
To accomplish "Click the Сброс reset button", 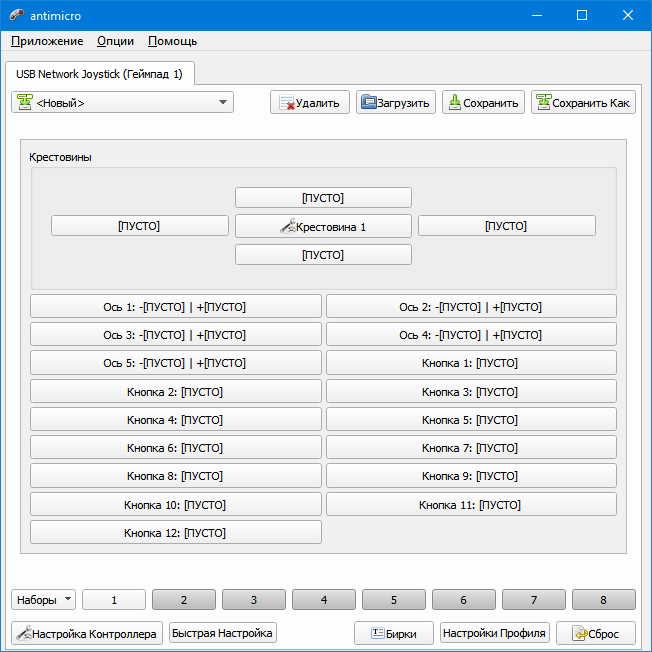I will 595,633.
